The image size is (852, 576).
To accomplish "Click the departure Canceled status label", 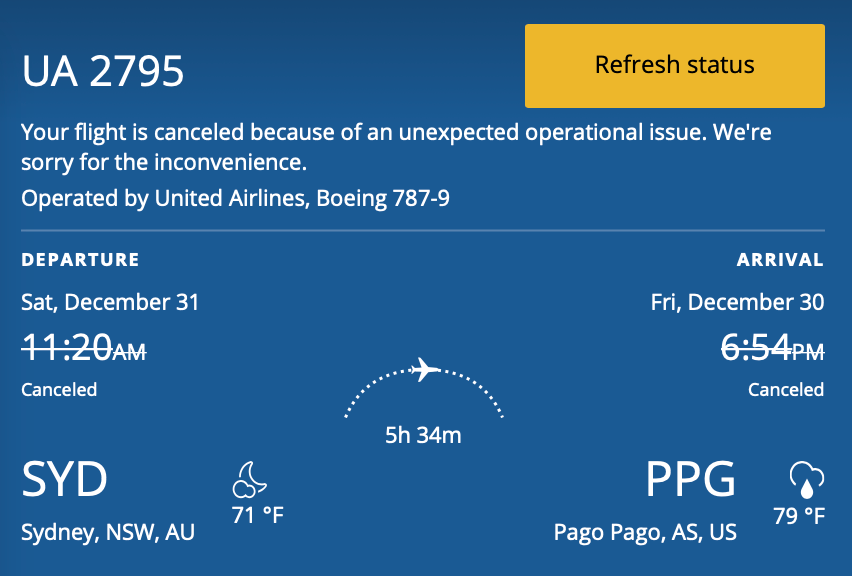I will click(x=58, y=389).
